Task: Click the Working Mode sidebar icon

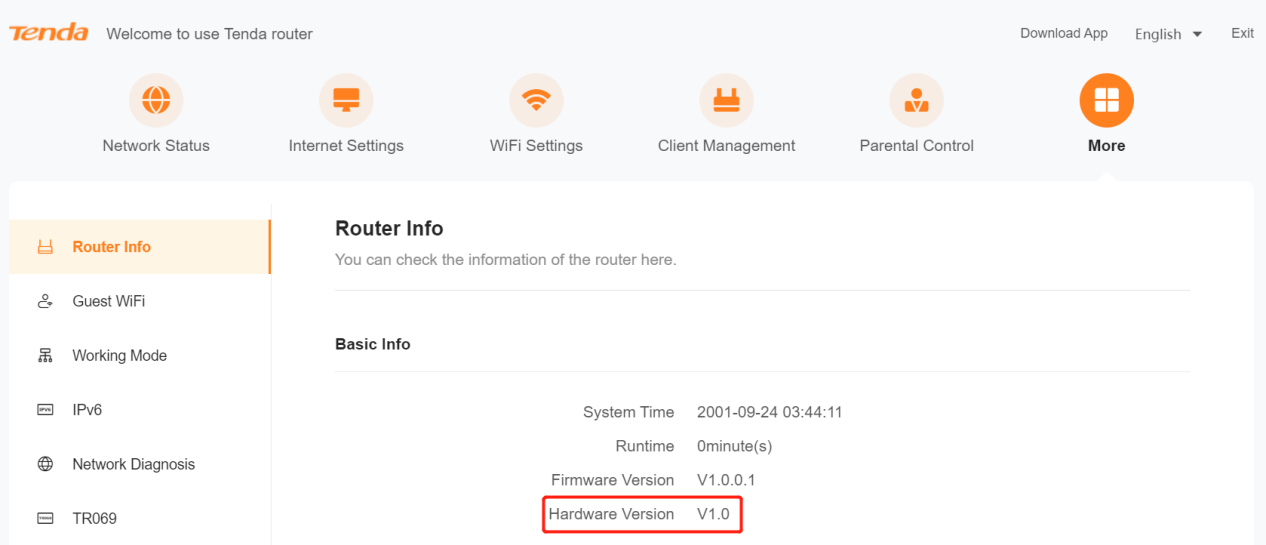Action: pyautogui.click(x=45, y=356)
